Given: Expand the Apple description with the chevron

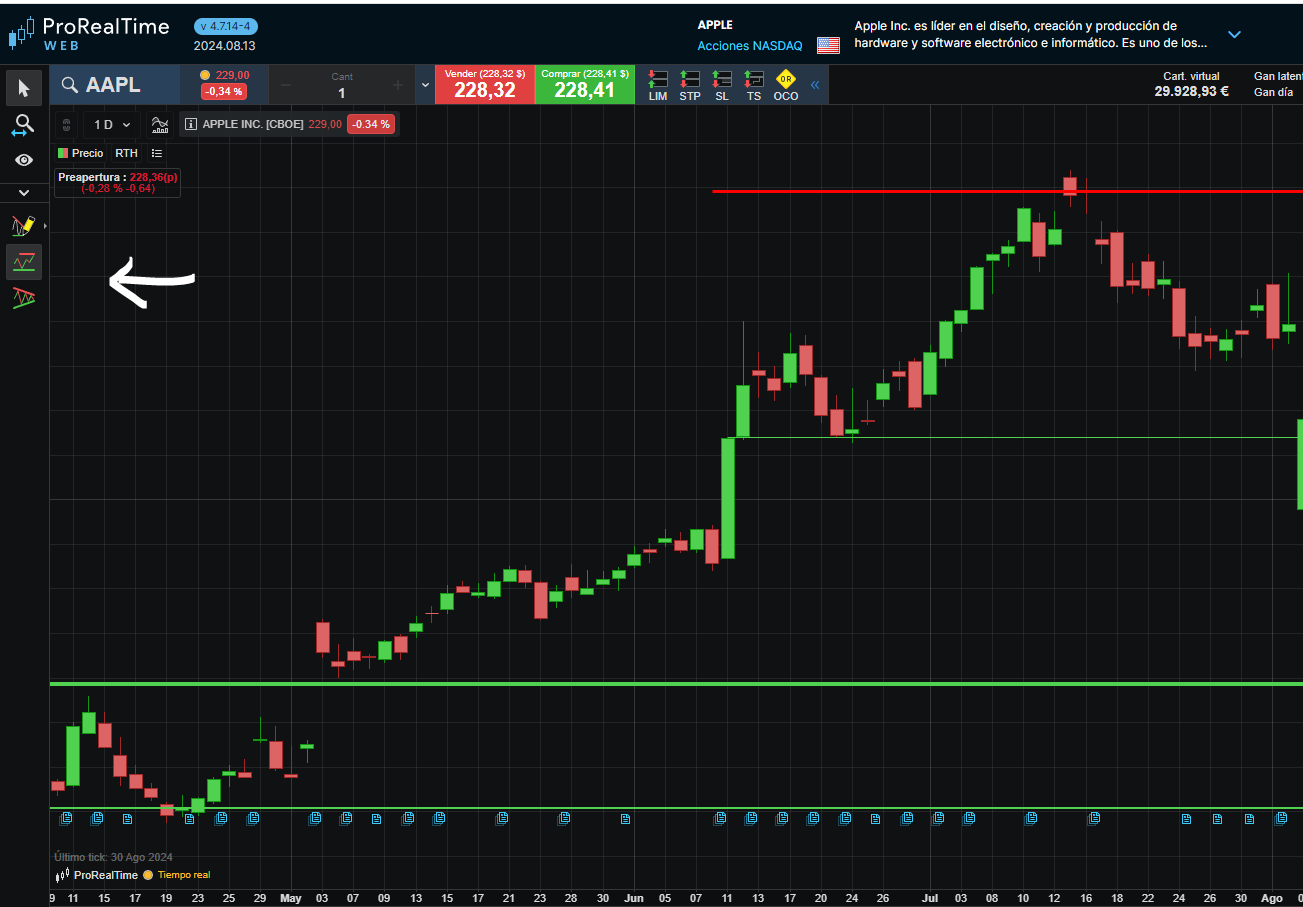Looking at the screenshot, I should pos(1234,34).
